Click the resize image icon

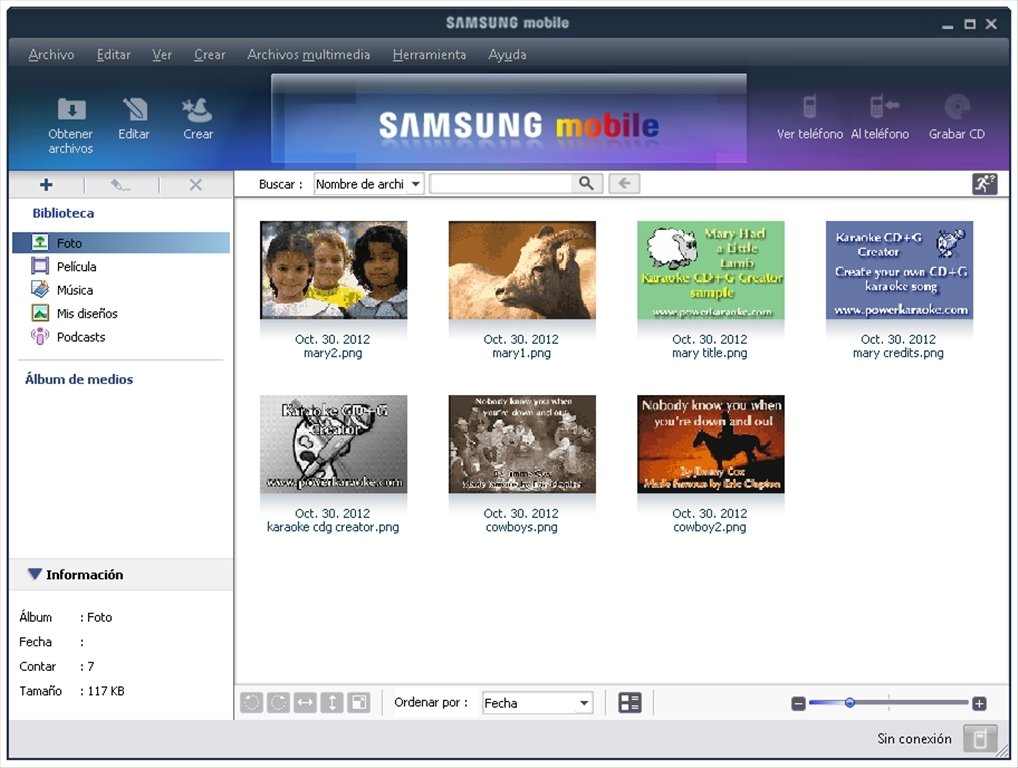click(358, 702)
